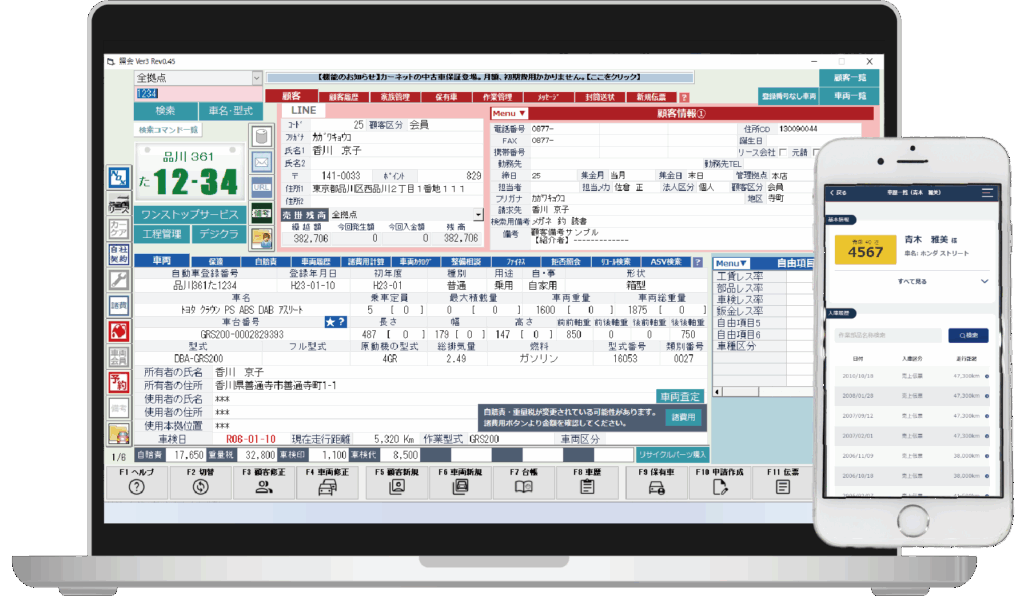
Task: Open the 売掛残高 全拠点 dropdown arrow
Action: [478, 214]
